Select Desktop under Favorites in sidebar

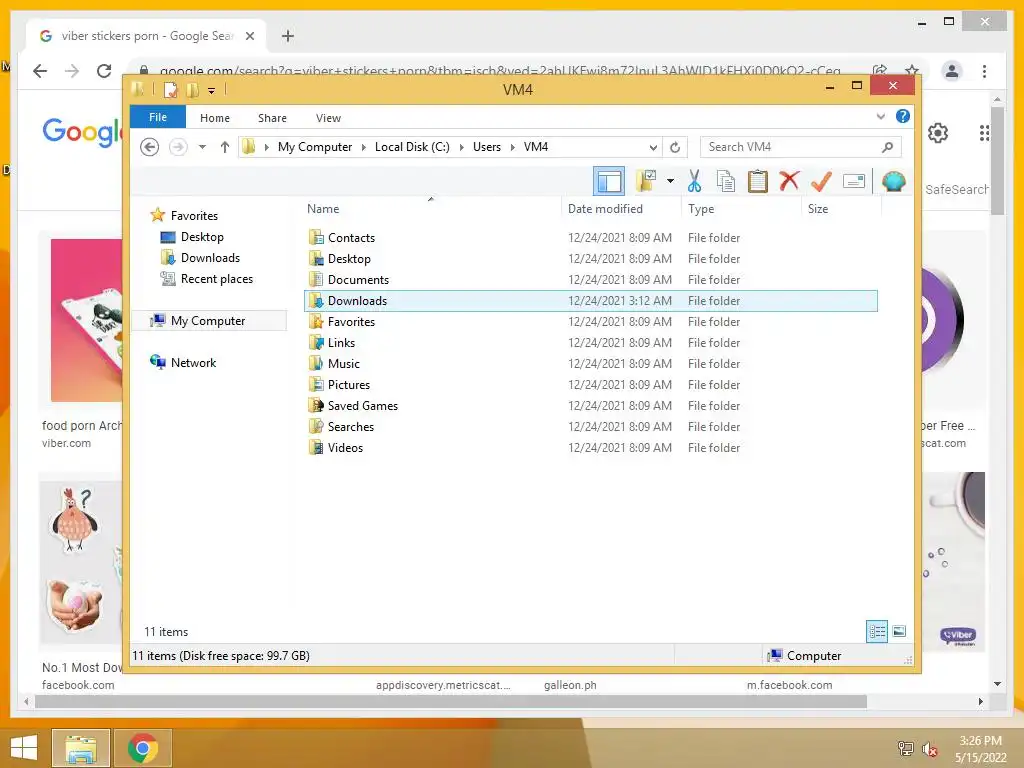(x=202, y=237)
